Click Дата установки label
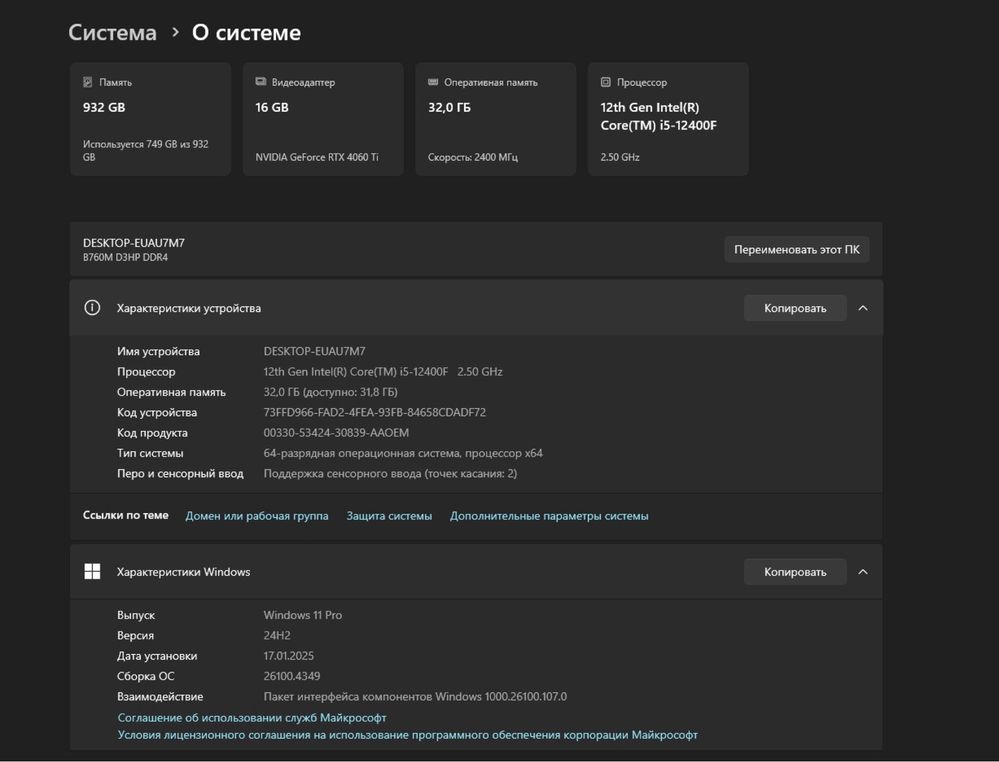Viewport: 999px width, 762px height. pos(157,656)
